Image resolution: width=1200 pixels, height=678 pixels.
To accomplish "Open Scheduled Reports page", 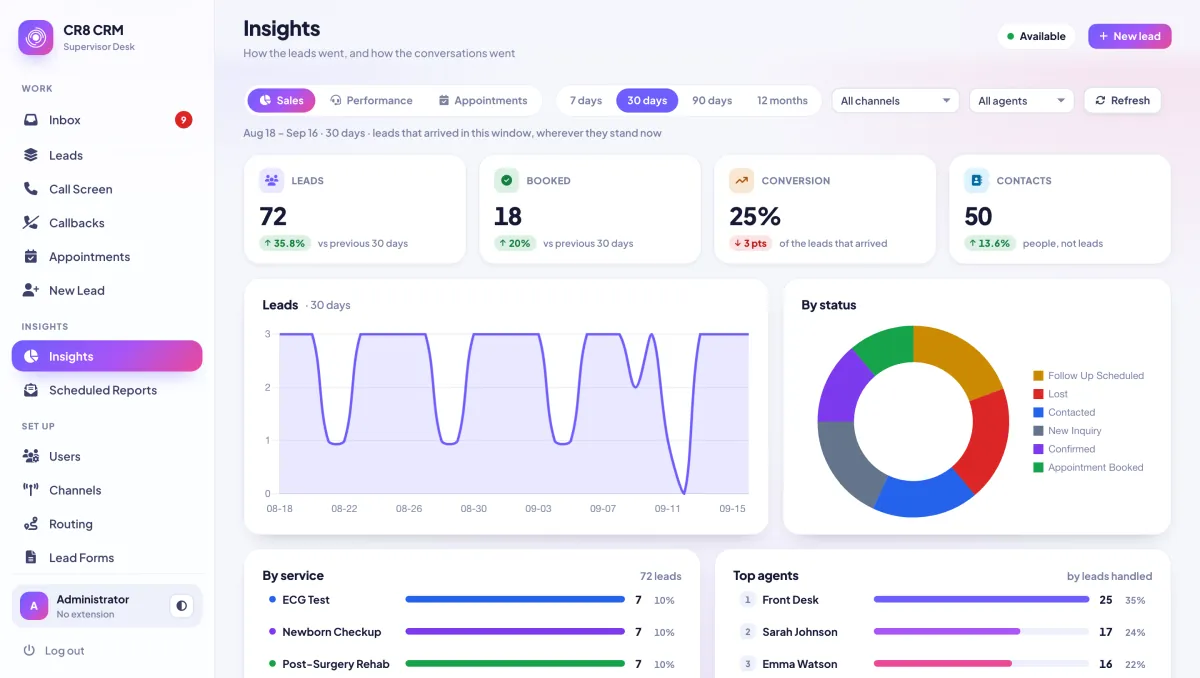I will tap(107, 390).
